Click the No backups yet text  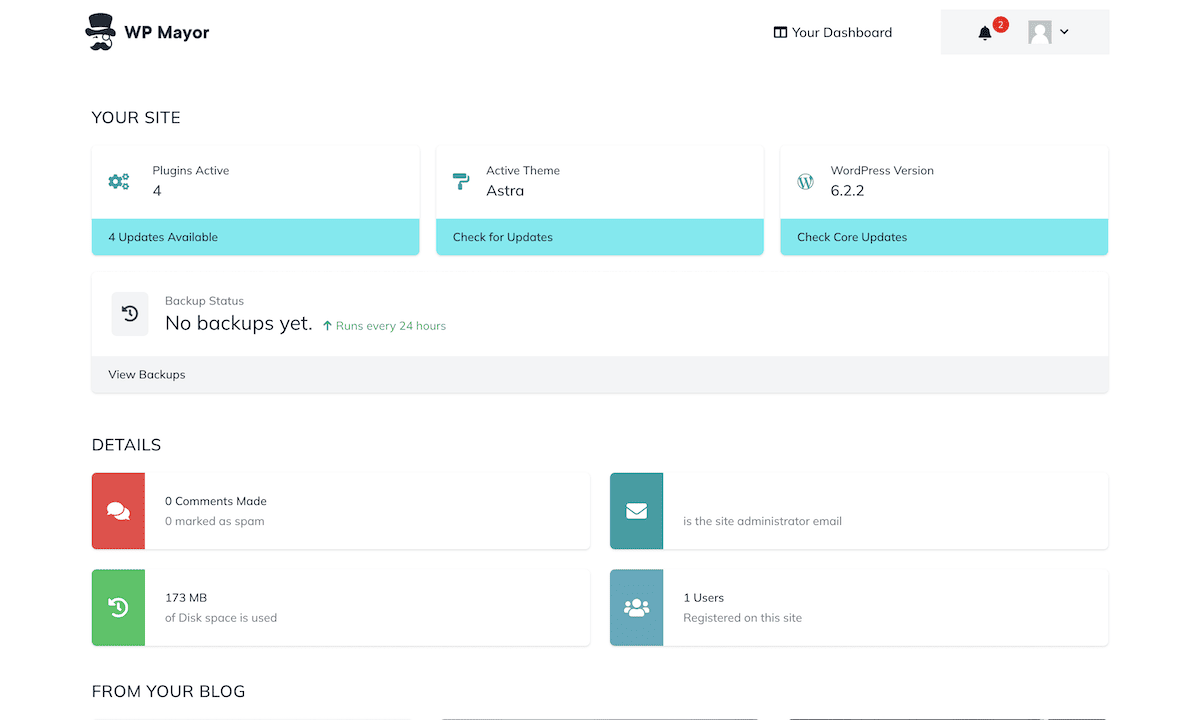(x=239, y=324)
